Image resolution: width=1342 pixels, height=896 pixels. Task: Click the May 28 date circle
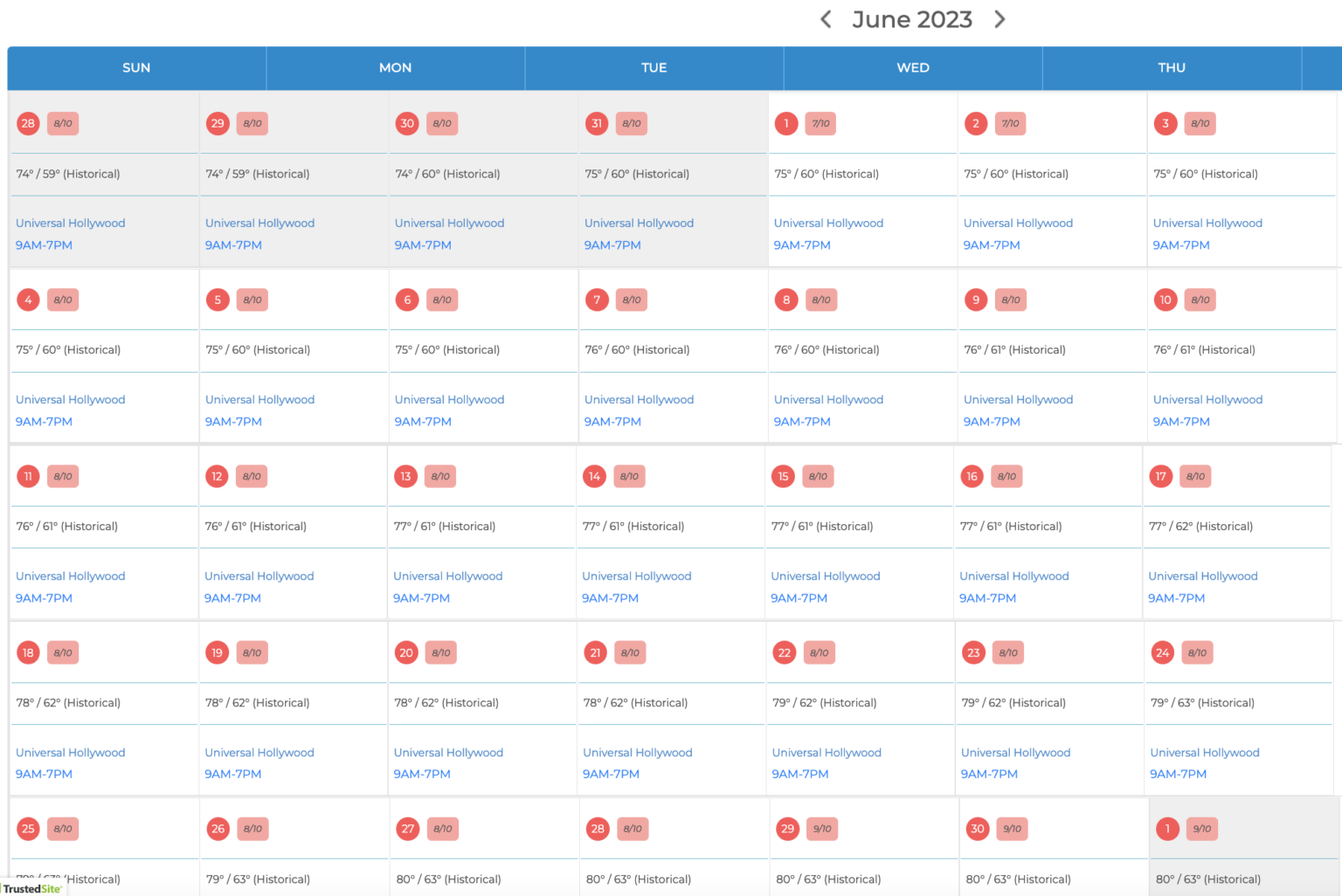pos(28,123)
